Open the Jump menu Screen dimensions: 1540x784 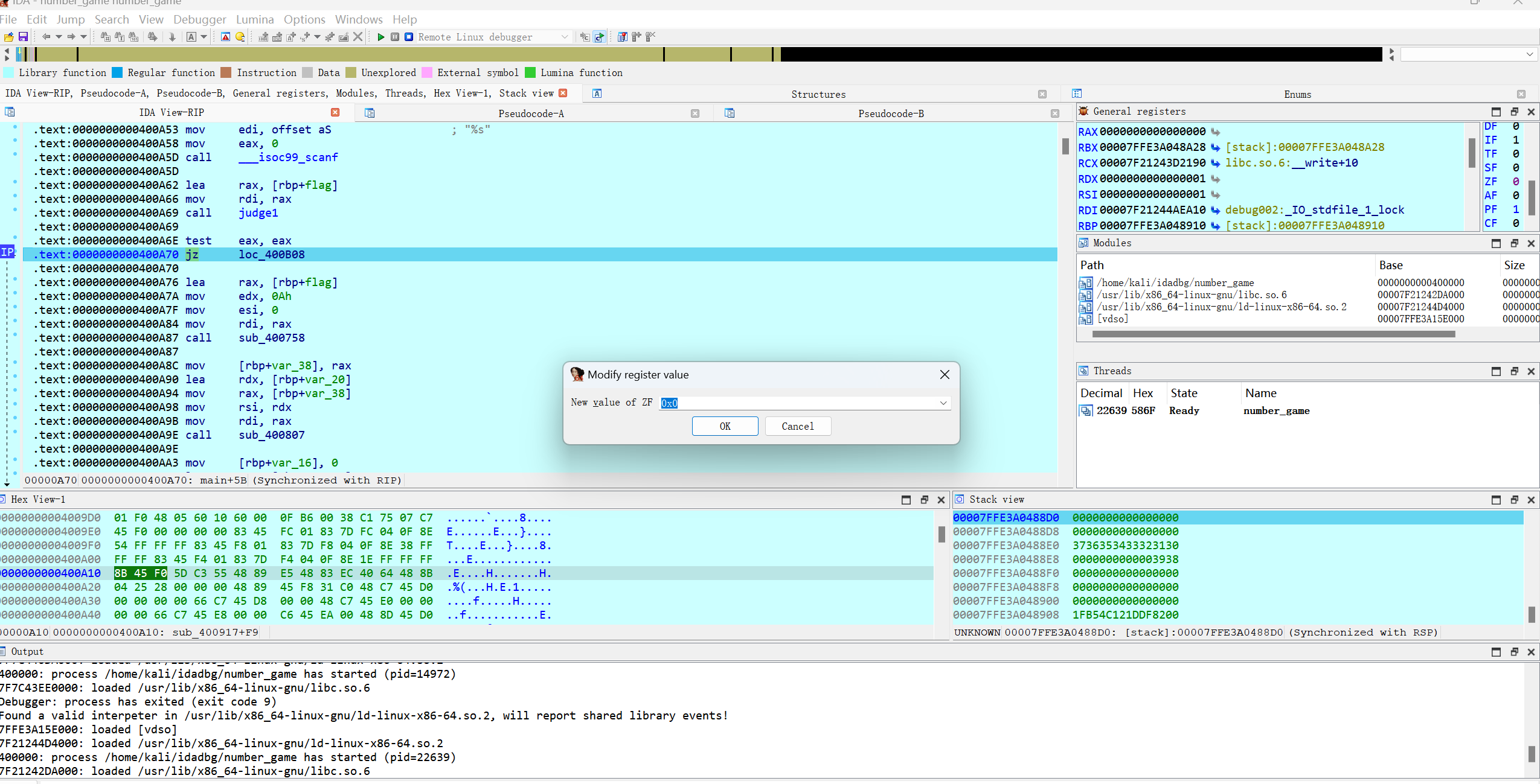(x=71, y=19)
